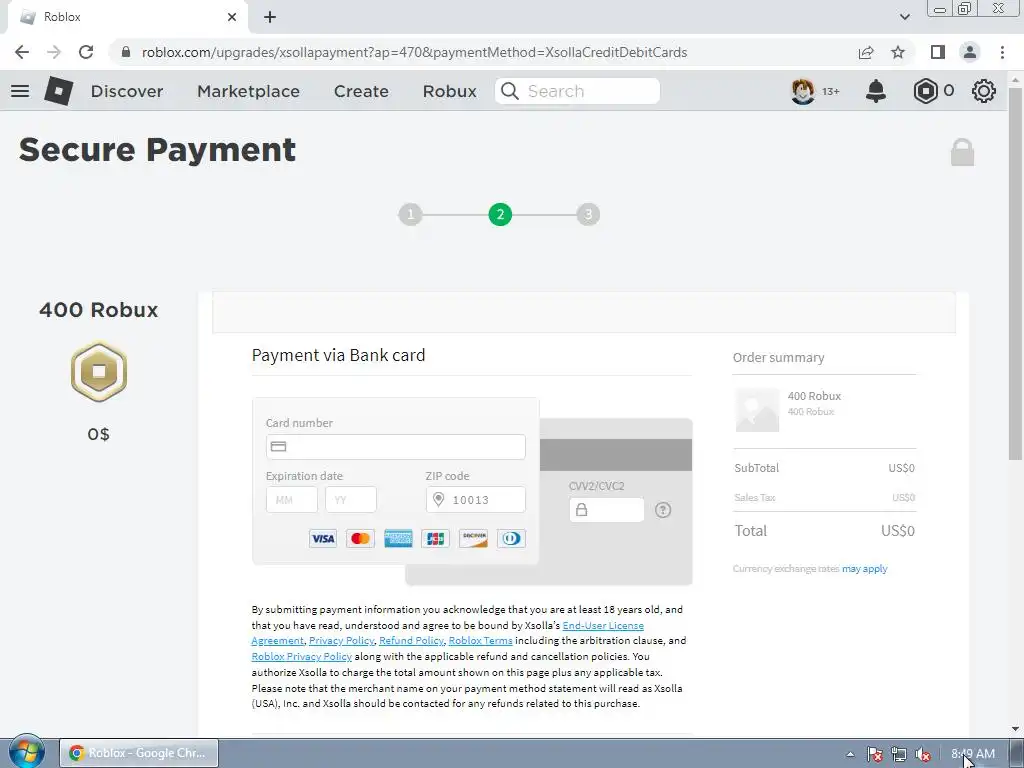1024x768 pixels.
Task: Click the Action Center flag icon
Action: coord(874,754)
